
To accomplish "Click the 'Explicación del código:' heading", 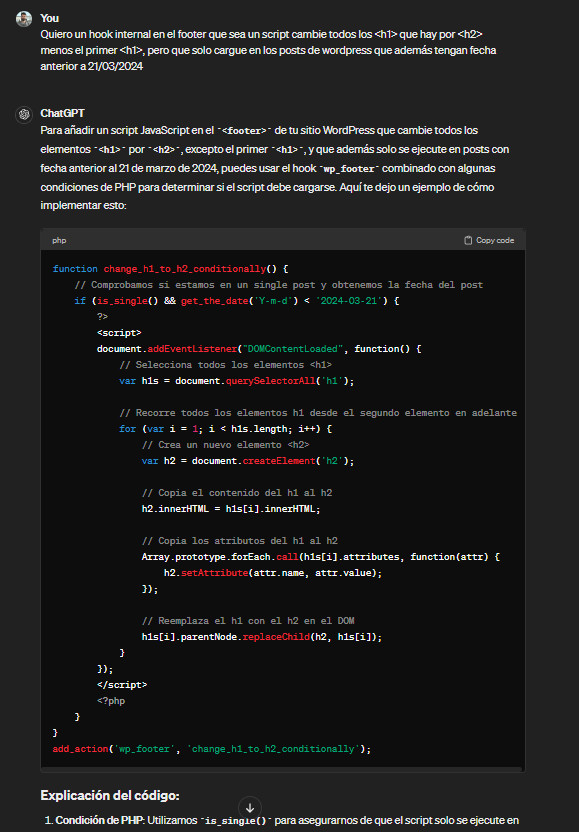I will coord(110,795).
